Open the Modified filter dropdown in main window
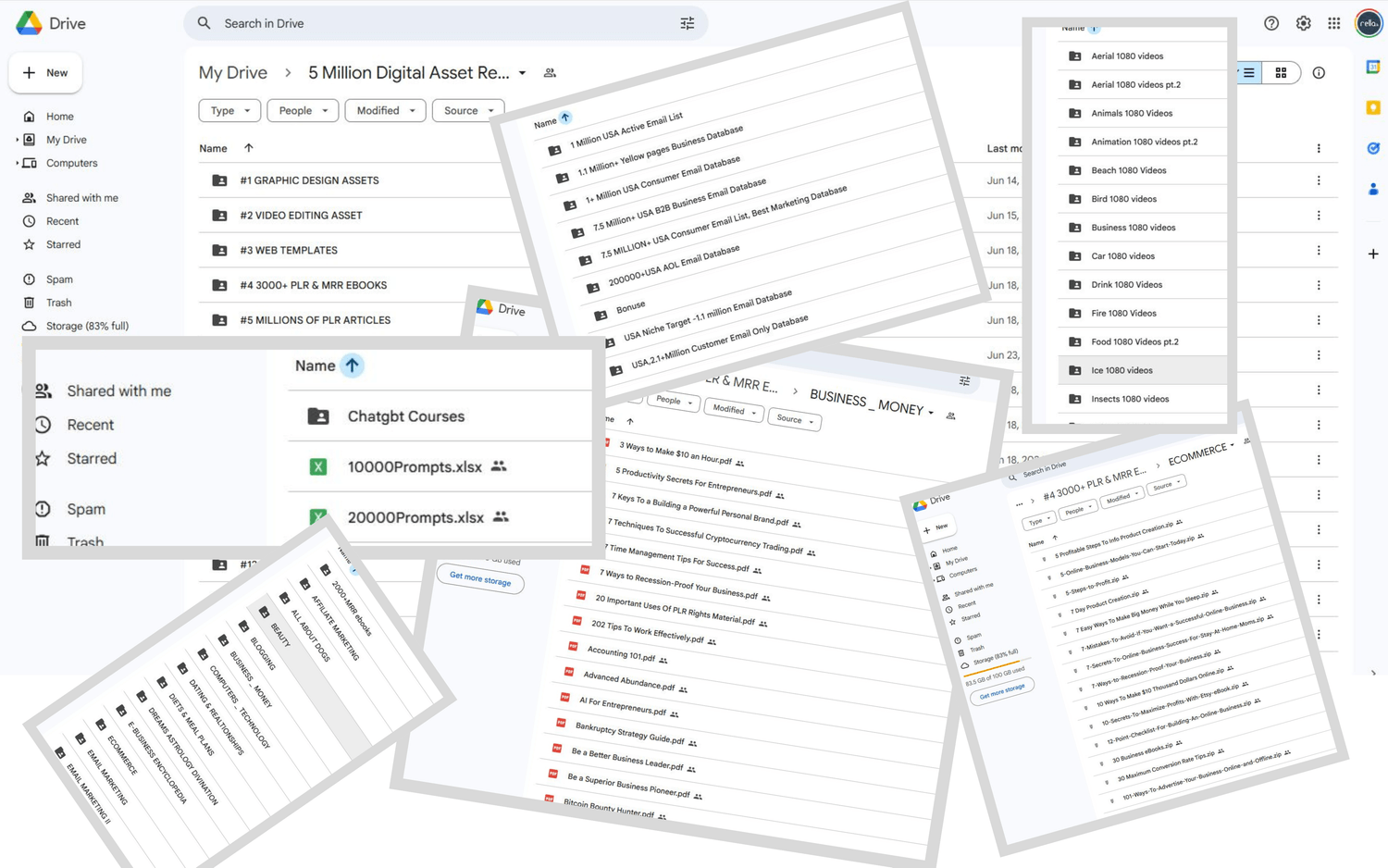This screenshot has height=868, width=1388. [385, 111]
